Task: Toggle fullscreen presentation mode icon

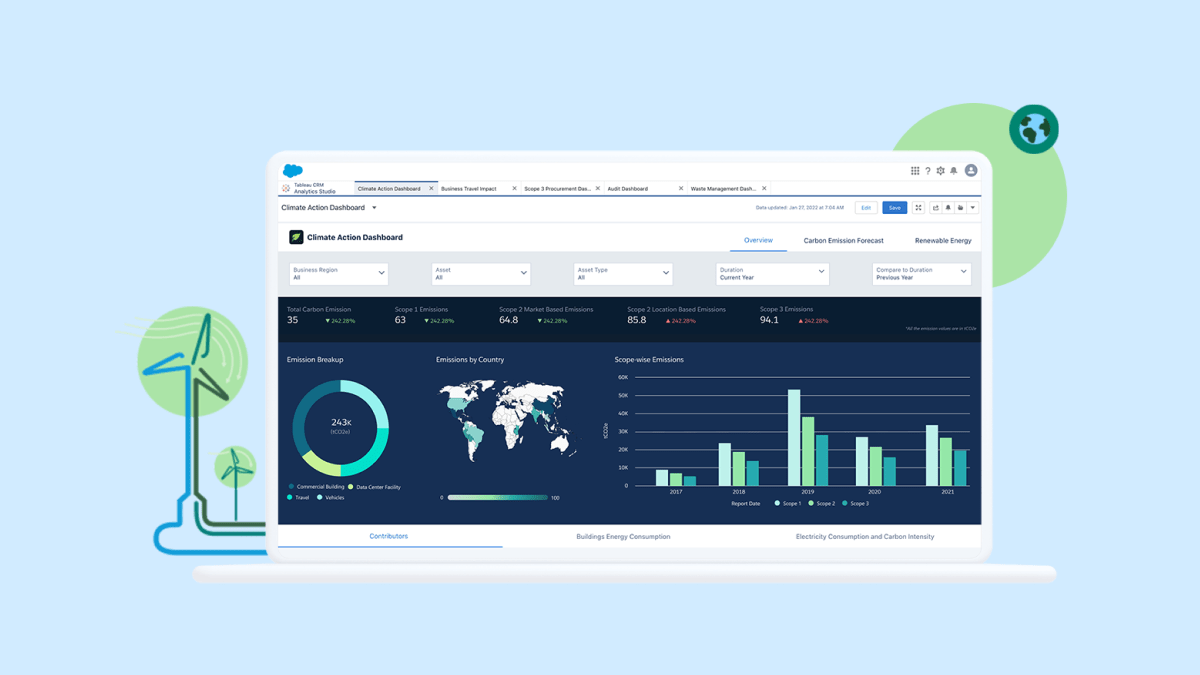Action: (918, 208)
